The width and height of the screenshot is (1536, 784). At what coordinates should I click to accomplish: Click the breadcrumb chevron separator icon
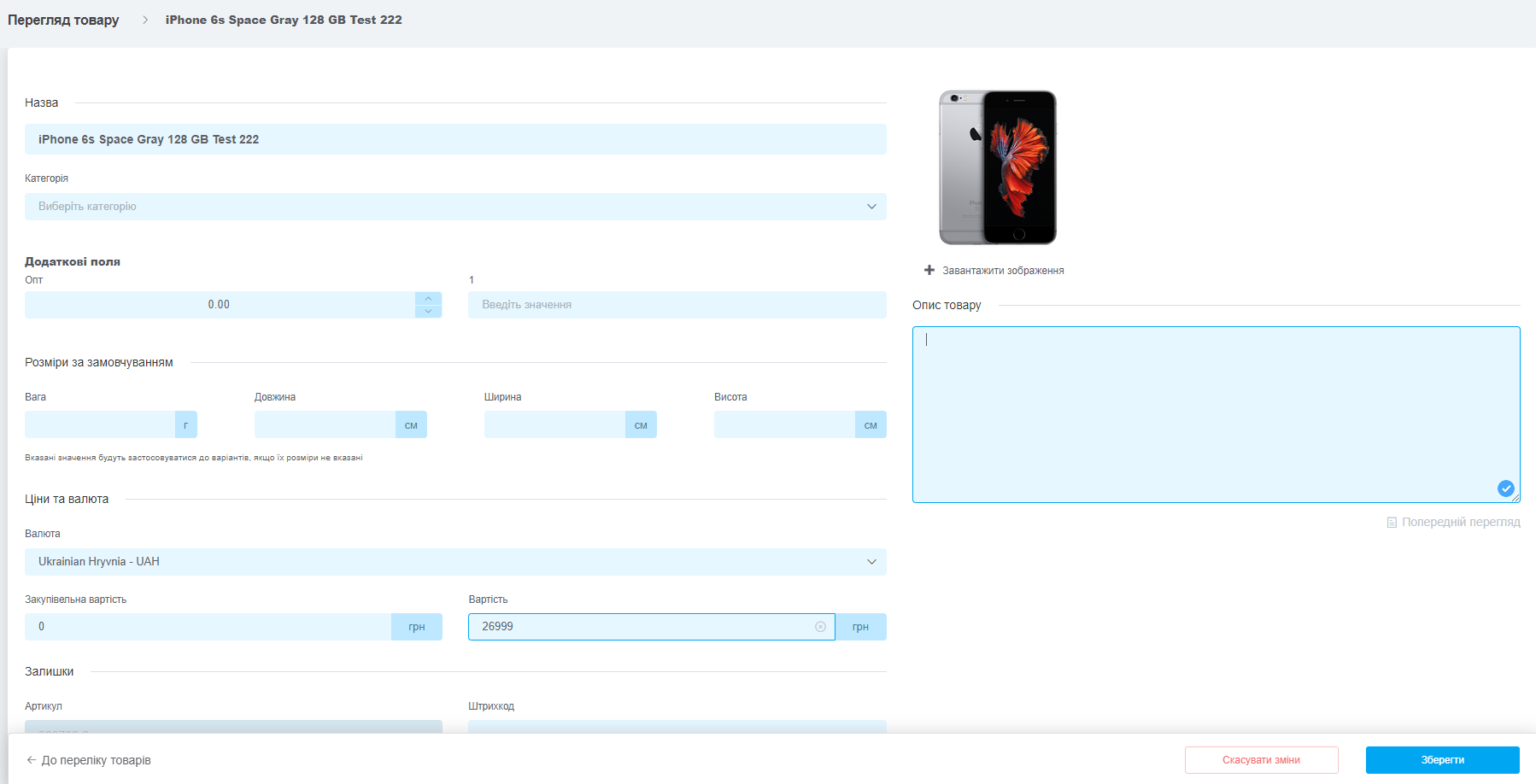coord(145,20)
